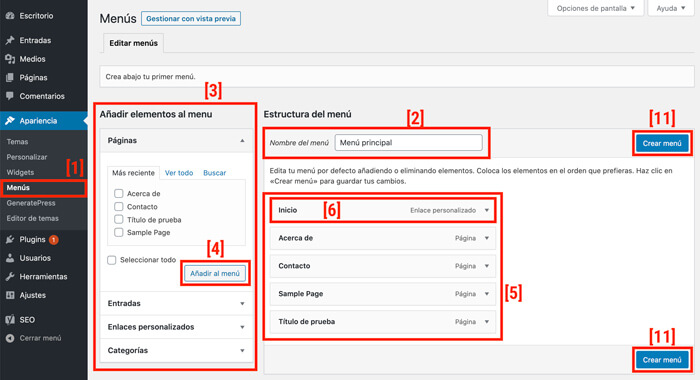Switch to the Buscar tab
This screenshot has width=700, height=380.
click(215, 173)
